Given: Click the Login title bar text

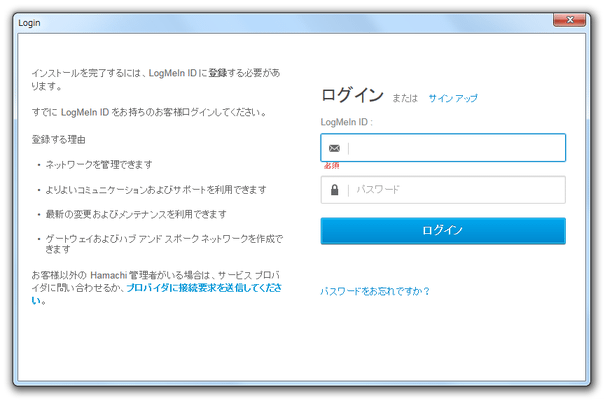Looking at the screenshot, I should pos(29,23).
